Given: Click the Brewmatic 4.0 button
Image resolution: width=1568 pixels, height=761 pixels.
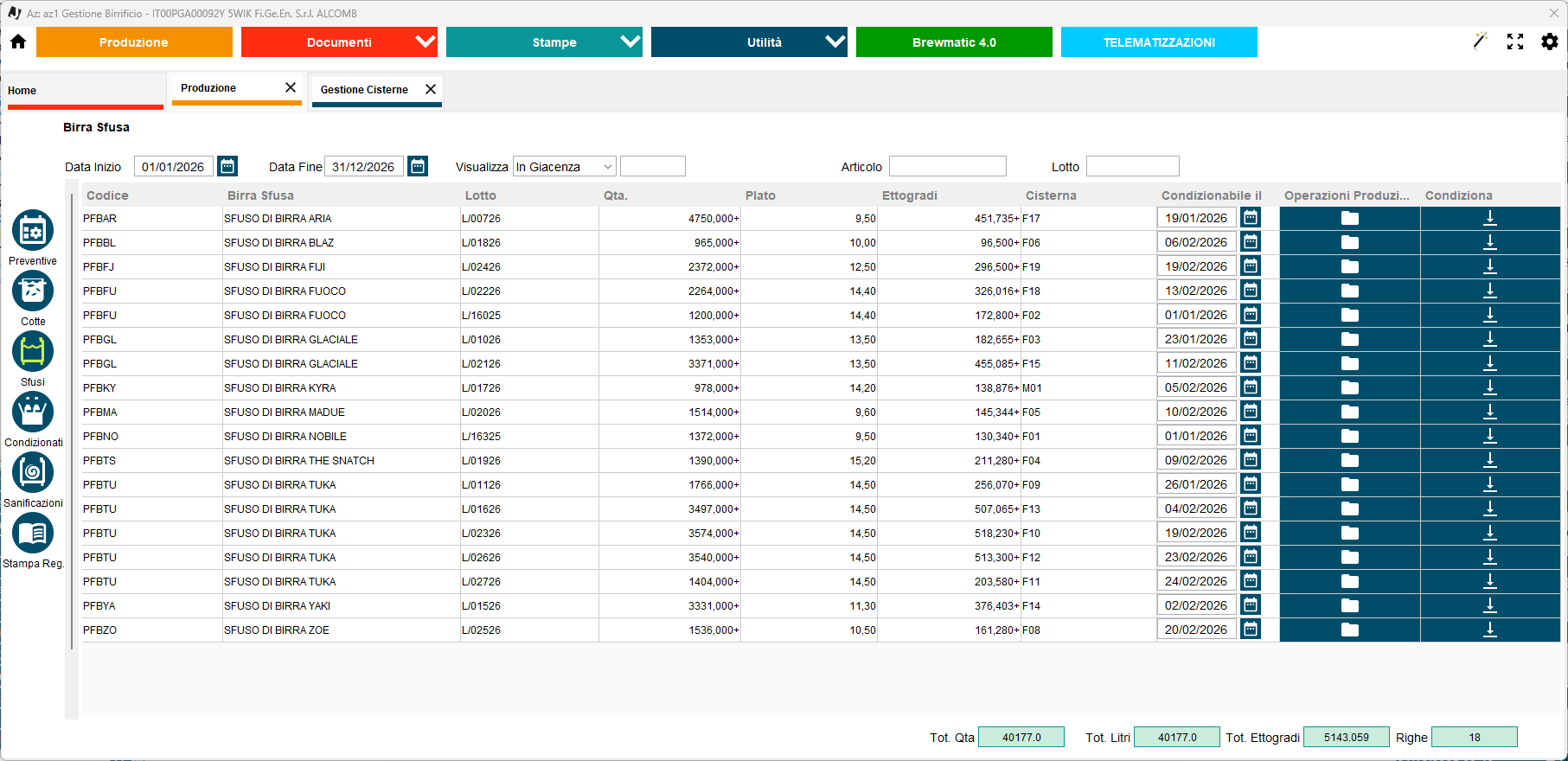Looking at the screenshot, I should (x=954, y=42).
